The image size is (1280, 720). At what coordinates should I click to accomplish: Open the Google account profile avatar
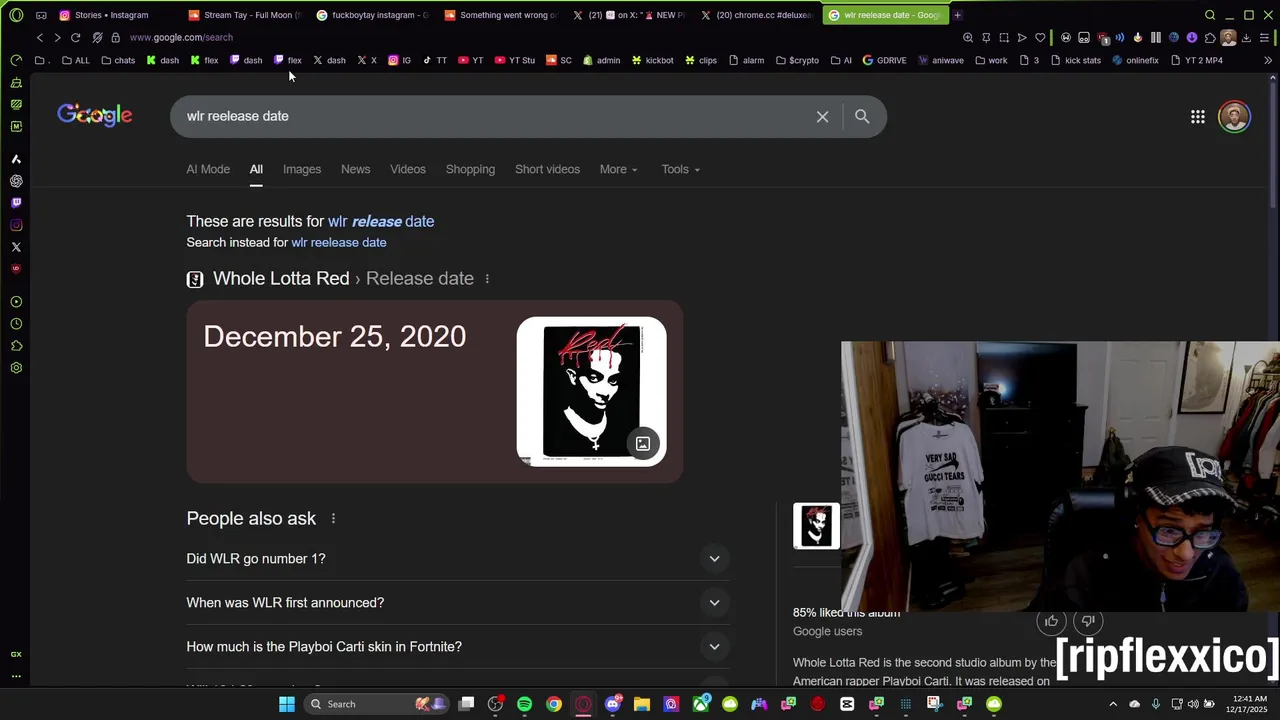1234,117
